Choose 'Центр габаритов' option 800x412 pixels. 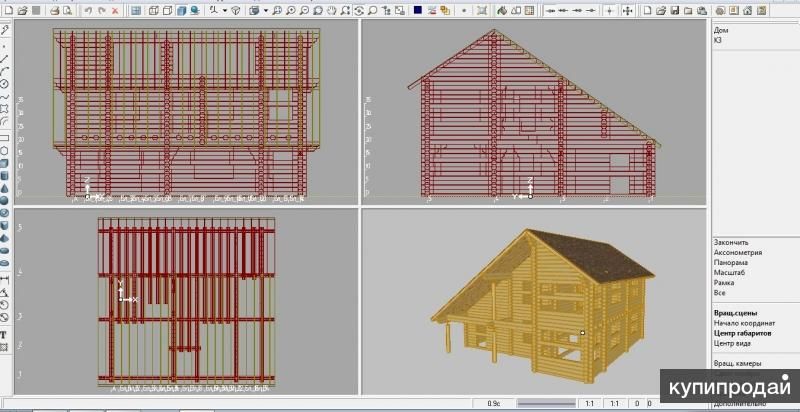[x=742, y=333]
